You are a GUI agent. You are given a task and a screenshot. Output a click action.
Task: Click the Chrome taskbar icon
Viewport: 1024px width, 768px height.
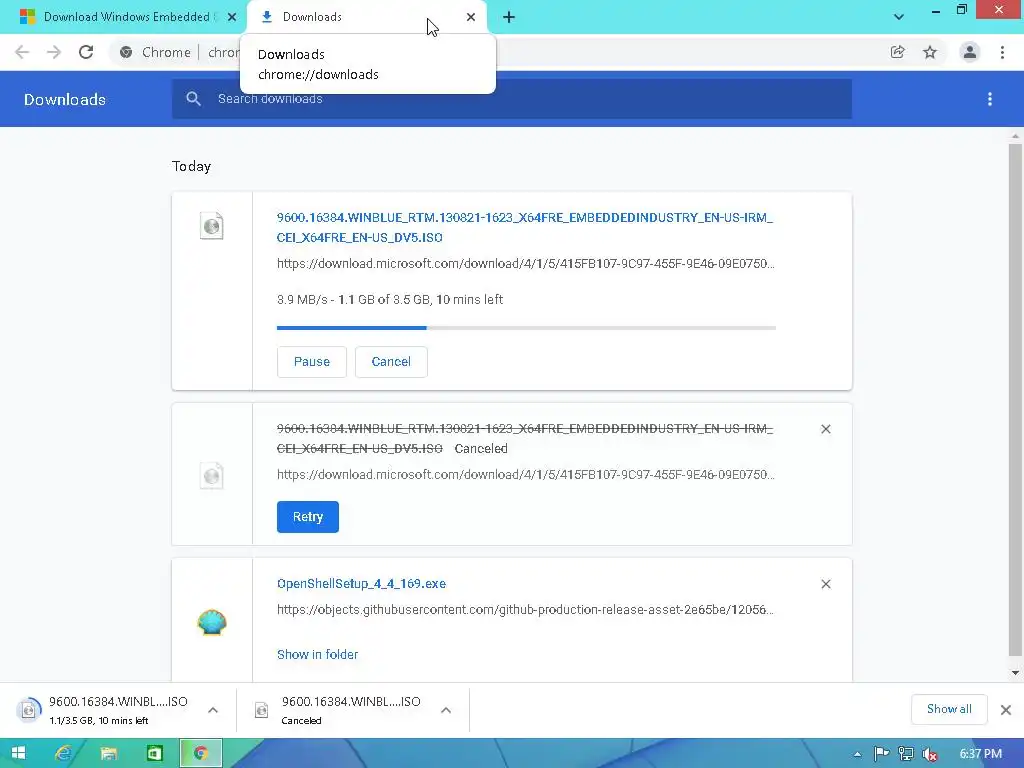coord(200,753)
